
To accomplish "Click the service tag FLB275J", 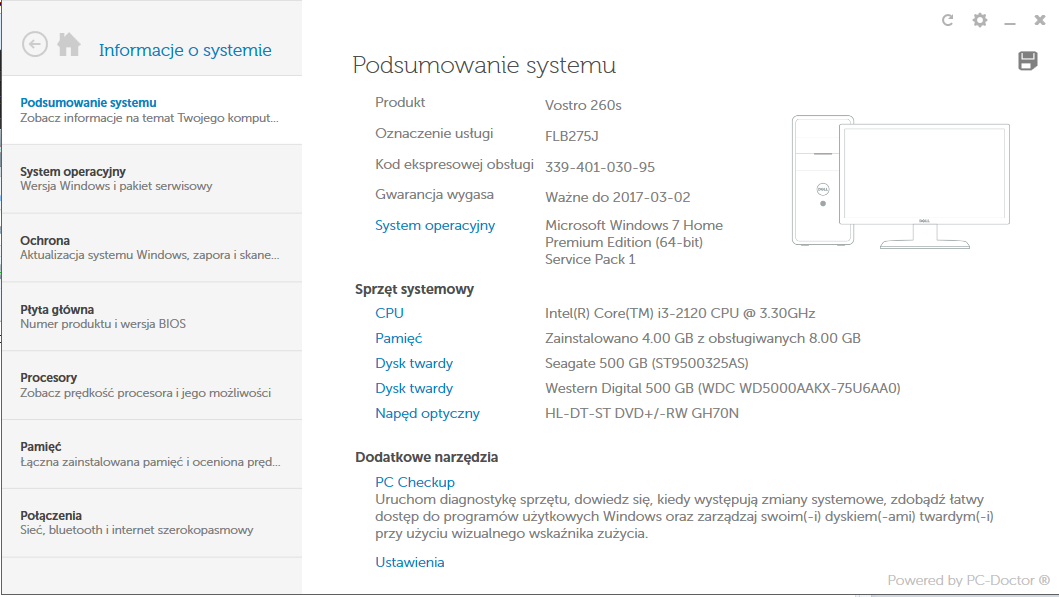I will pyautogui.click(x=572, y=136).
